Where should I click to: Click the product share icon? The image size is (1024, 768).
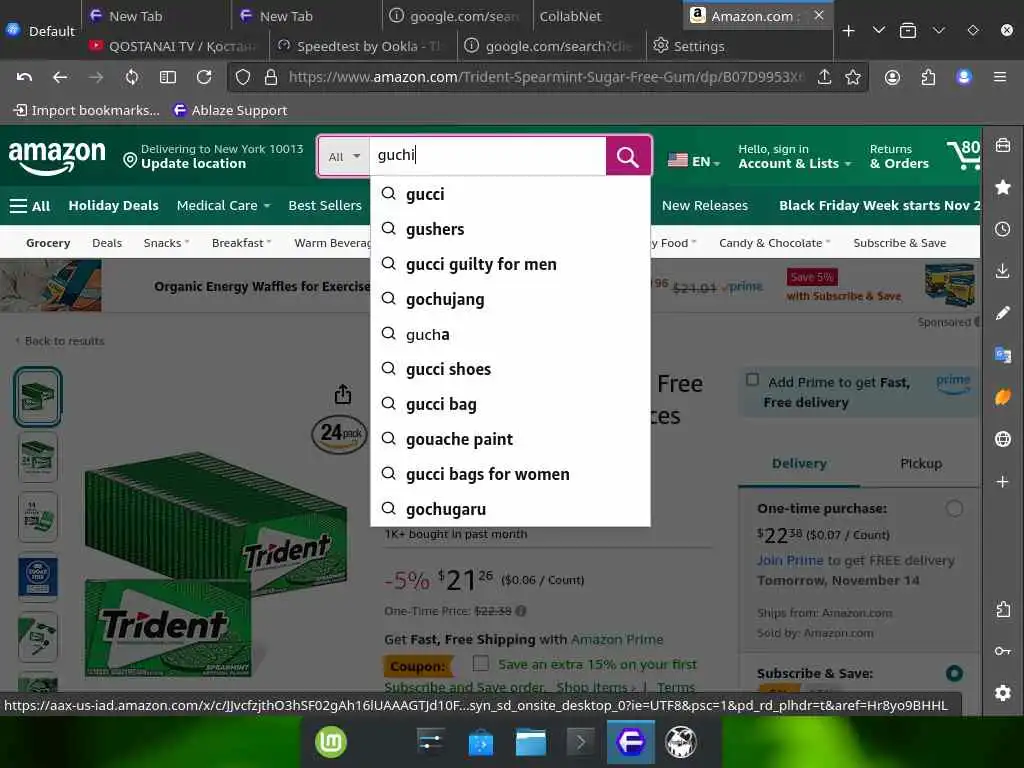coord(343,394)
